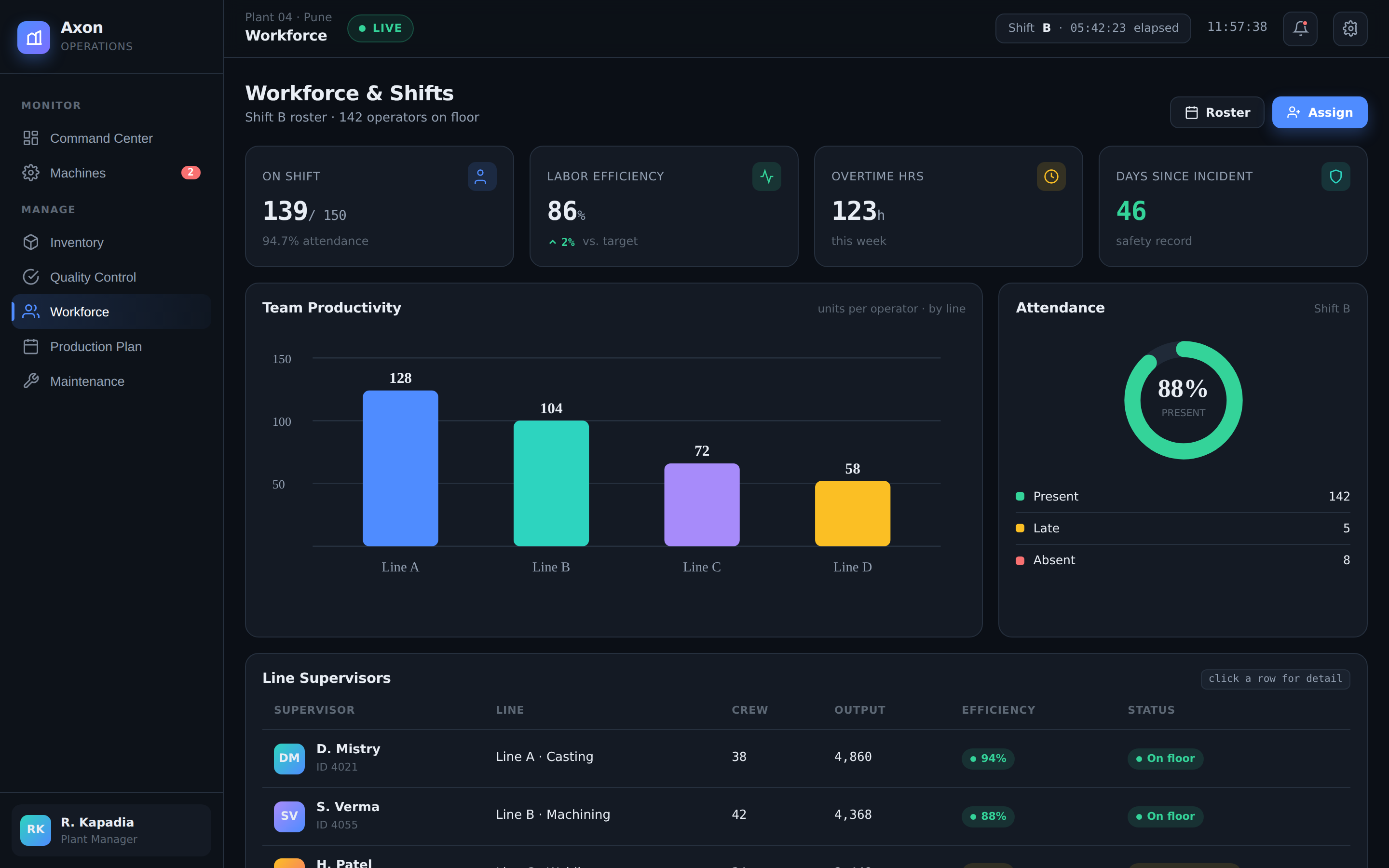Viewport: 1389px width, 868px height.
Task: Open the settings gear in top bar
Action: [1350, 28]
